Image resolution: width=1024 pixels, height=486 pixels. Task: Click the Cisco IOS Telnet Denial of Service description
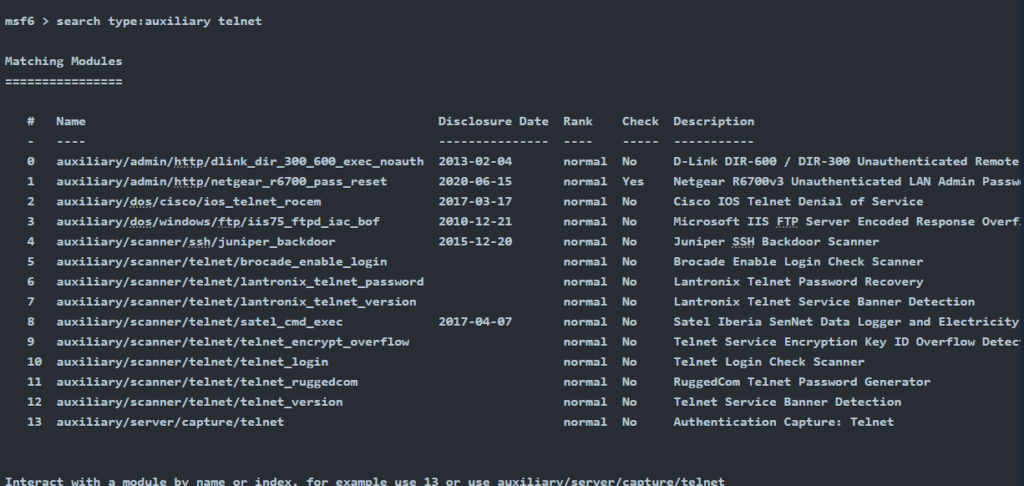[x=798, y=202]
